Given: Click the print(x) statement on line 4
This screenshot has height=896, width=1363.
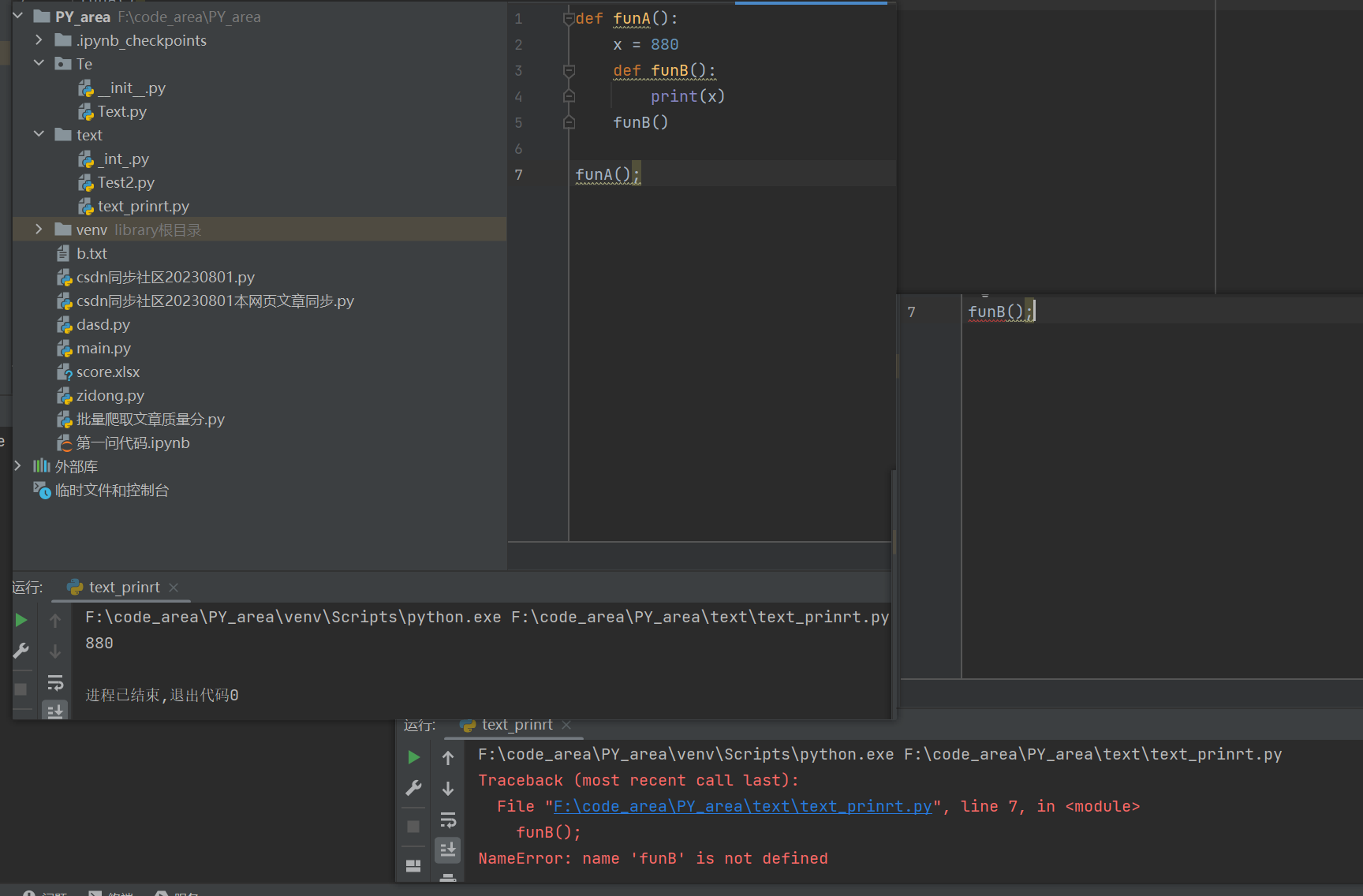Looking at the screenshot, I should [688, 96].
